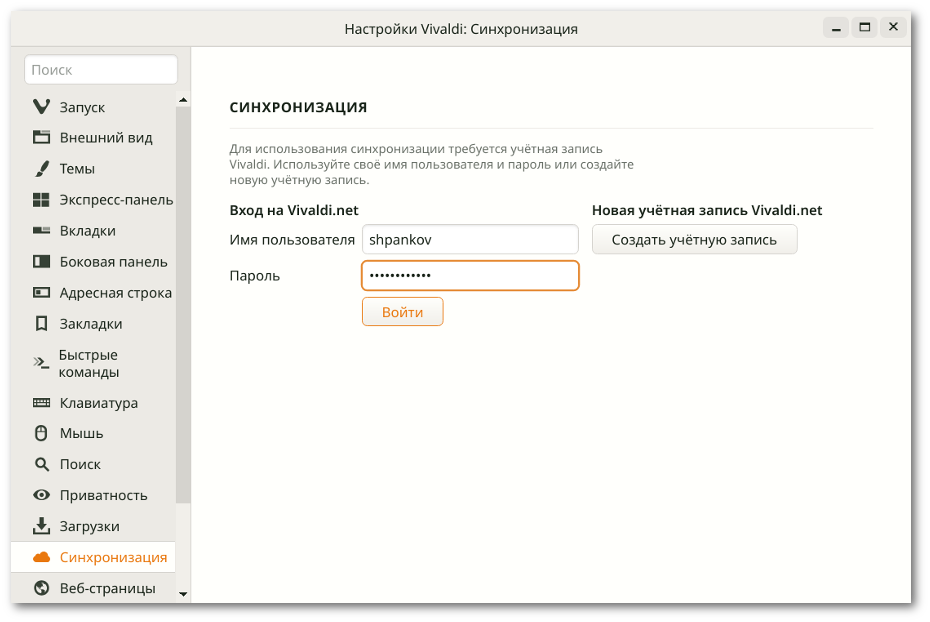Open Темы via the brush icon
This screenshot has height=622, width=930.
click(x=42, y=168)
